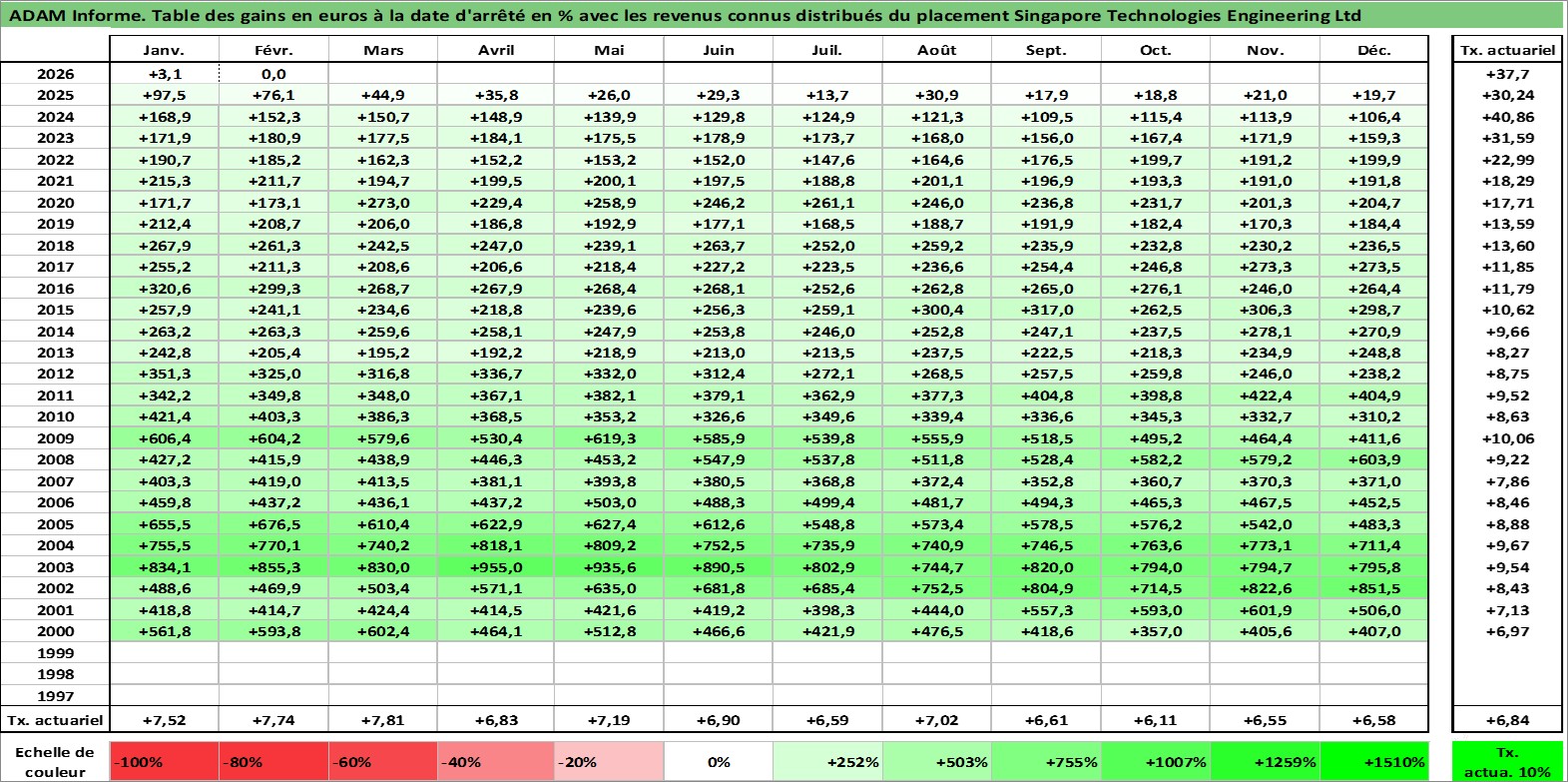
Task: Select the 2026 row label
Action: click(55, 74)
